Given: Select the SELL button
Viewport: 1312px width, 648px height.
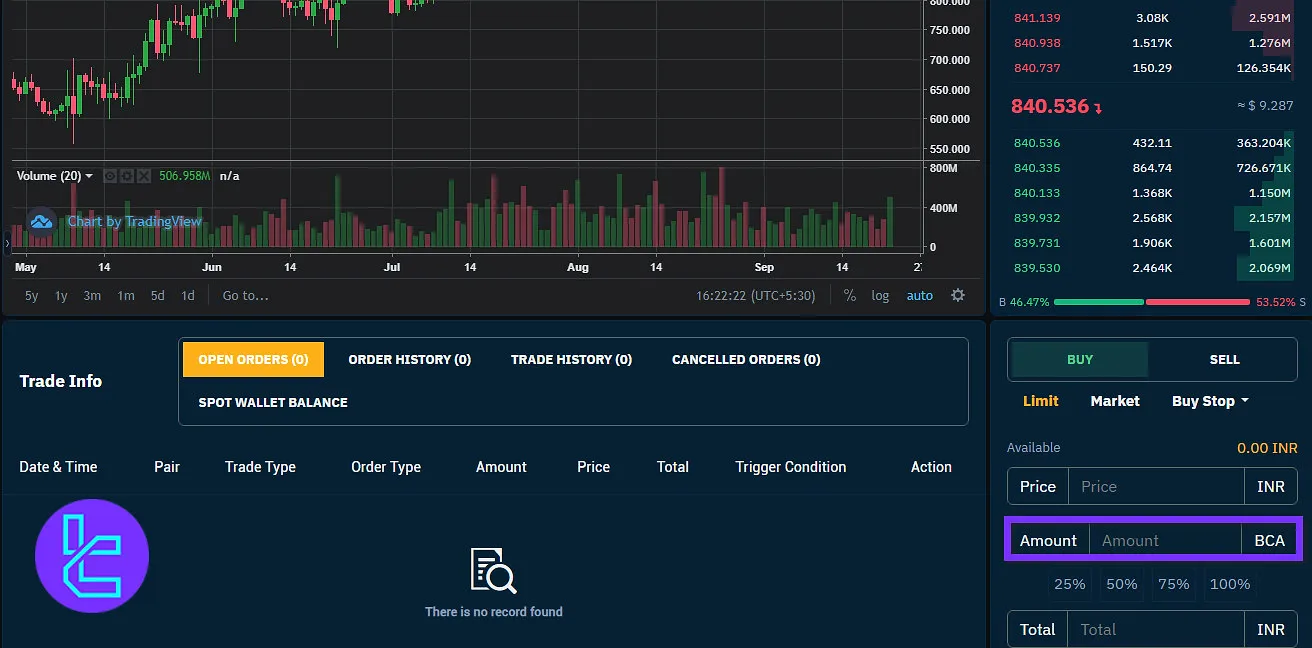Looking at the screenshot, I should 1224,359.
